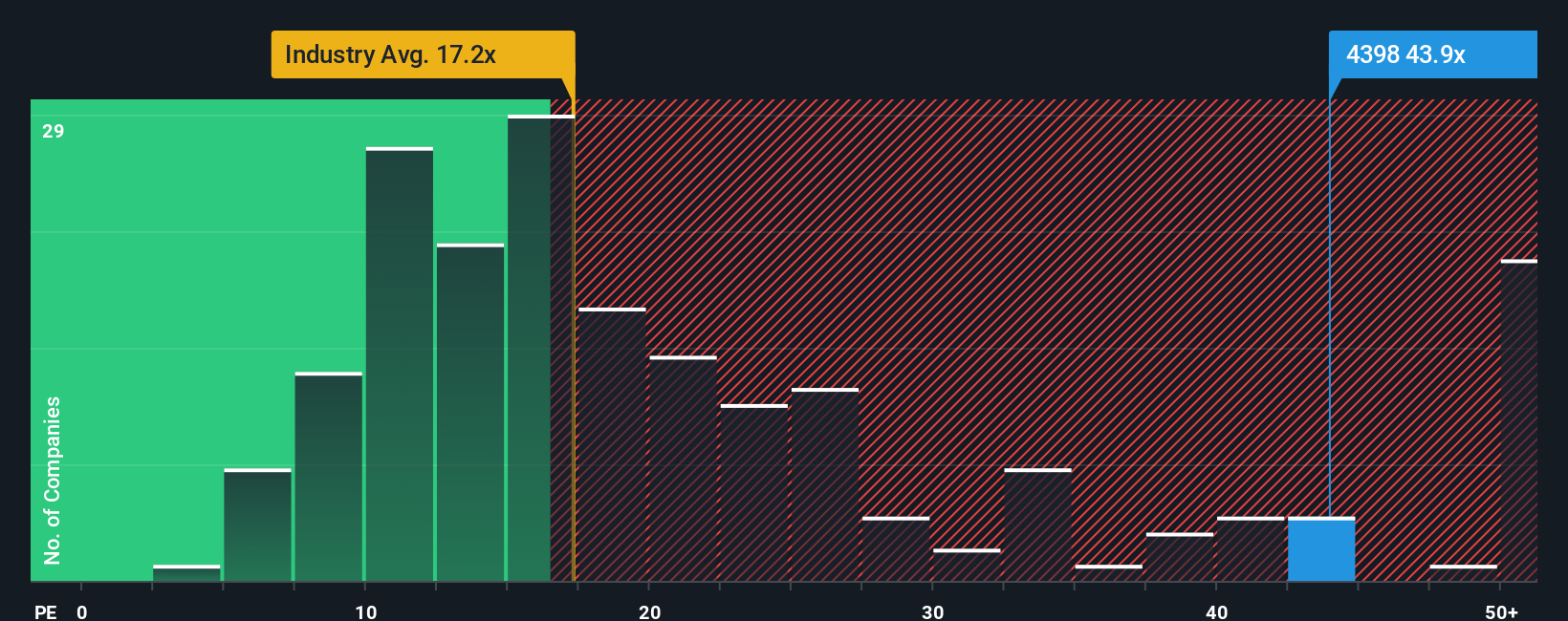Click the PE axis label
The width and height of the screenshot is (1568, 621).
coord(46,611)
